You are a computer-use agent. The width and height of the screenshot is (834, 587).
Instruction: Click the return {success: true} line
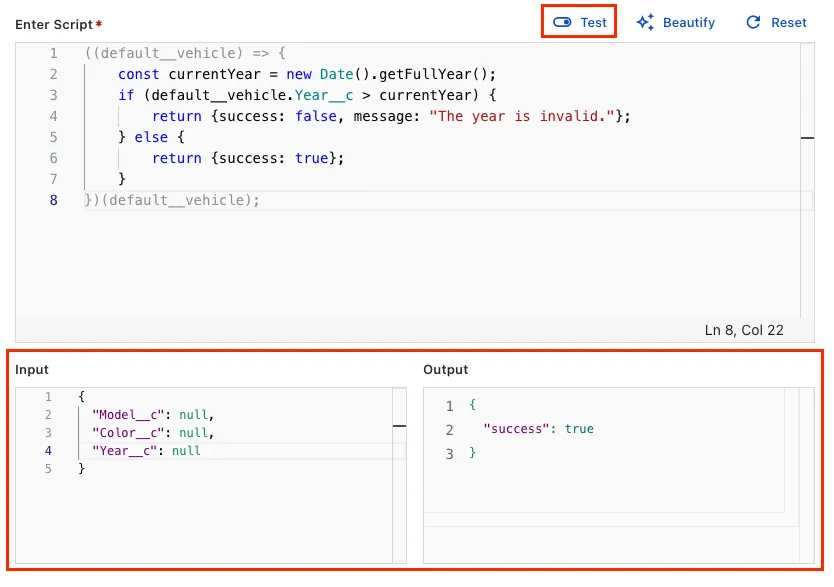pyautogui.click(x=248, y=158)
